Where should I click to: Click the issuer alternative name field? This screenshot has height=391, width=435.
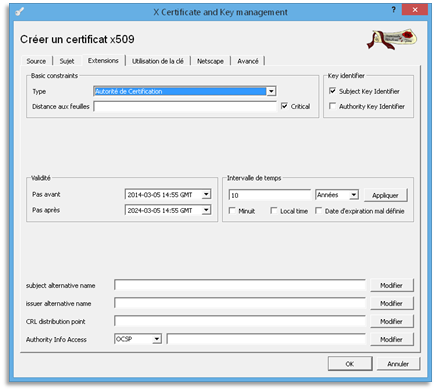click(x=240, y=303)
